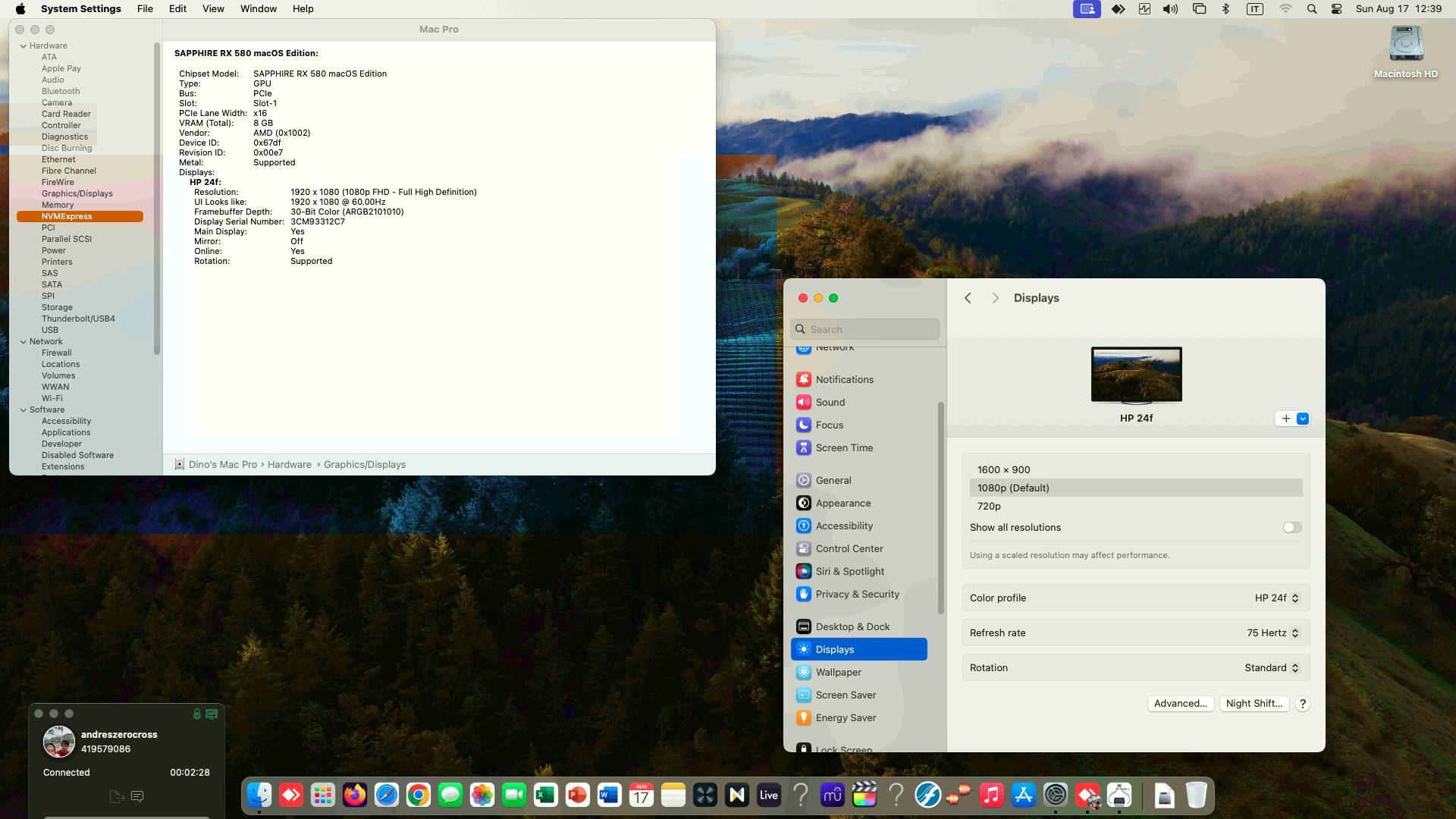Go forward in System Settings

(x=996, y=298)
